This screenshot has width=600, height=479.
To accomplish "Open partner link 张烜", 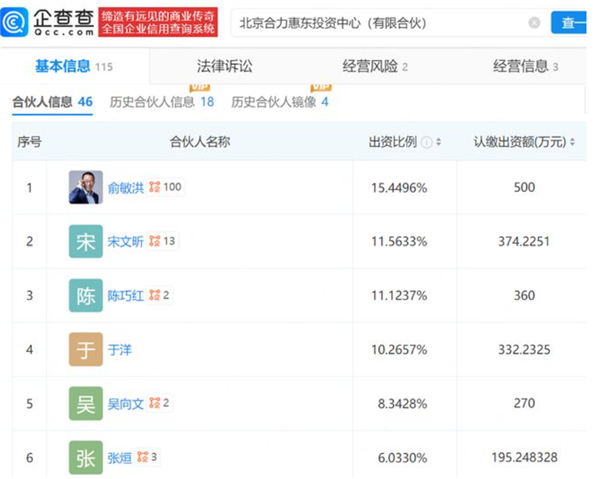I will (x=119, y=458).
